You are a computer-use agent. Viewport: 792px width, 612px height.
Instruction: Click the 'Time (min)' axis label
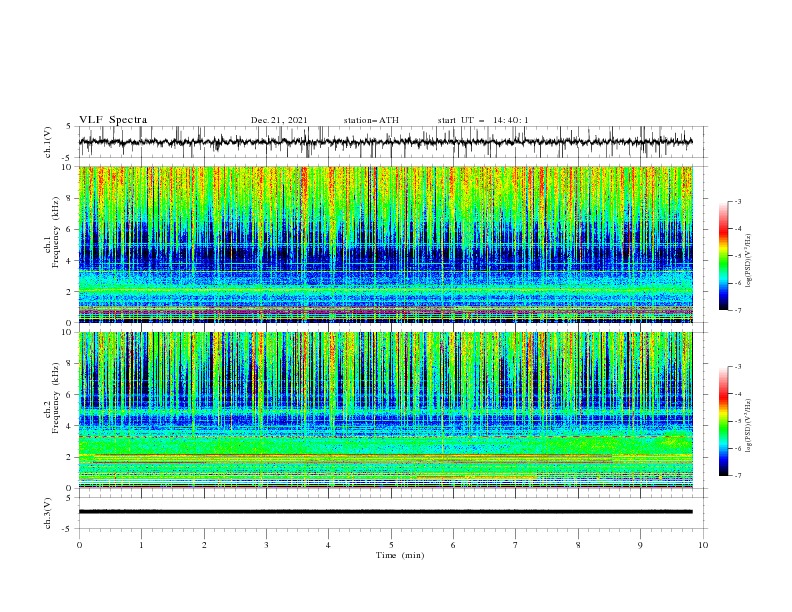(x=400, y=555)
